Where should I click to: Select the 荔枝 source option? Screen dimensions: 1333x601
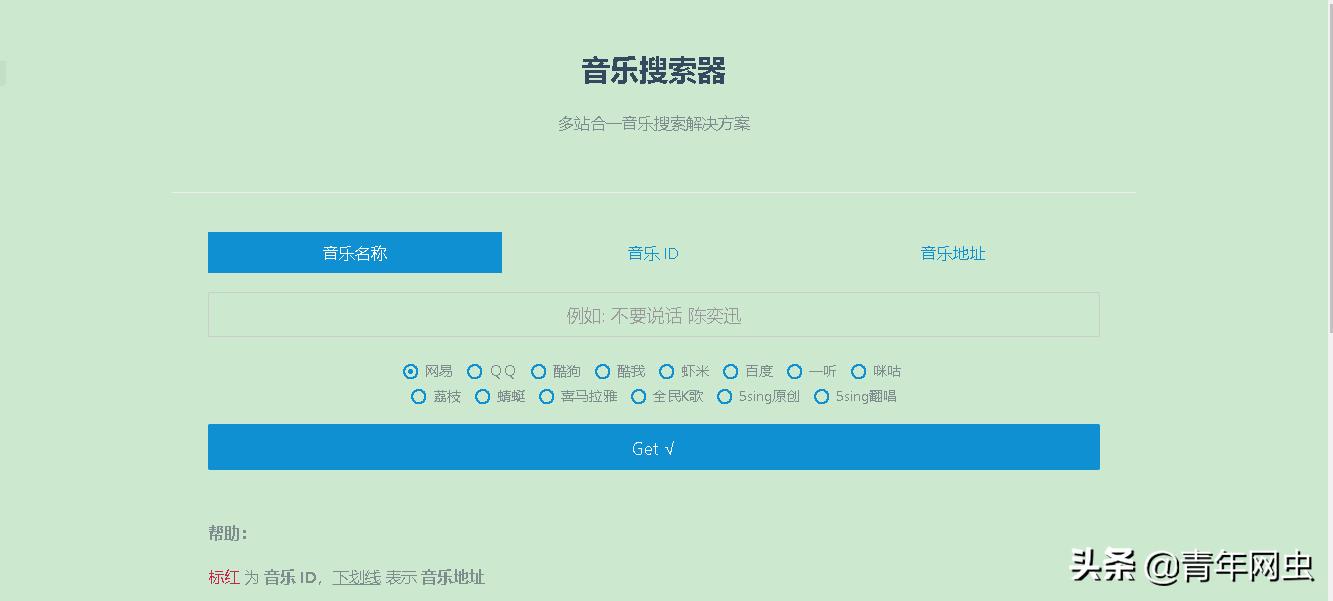click(418, 396)
